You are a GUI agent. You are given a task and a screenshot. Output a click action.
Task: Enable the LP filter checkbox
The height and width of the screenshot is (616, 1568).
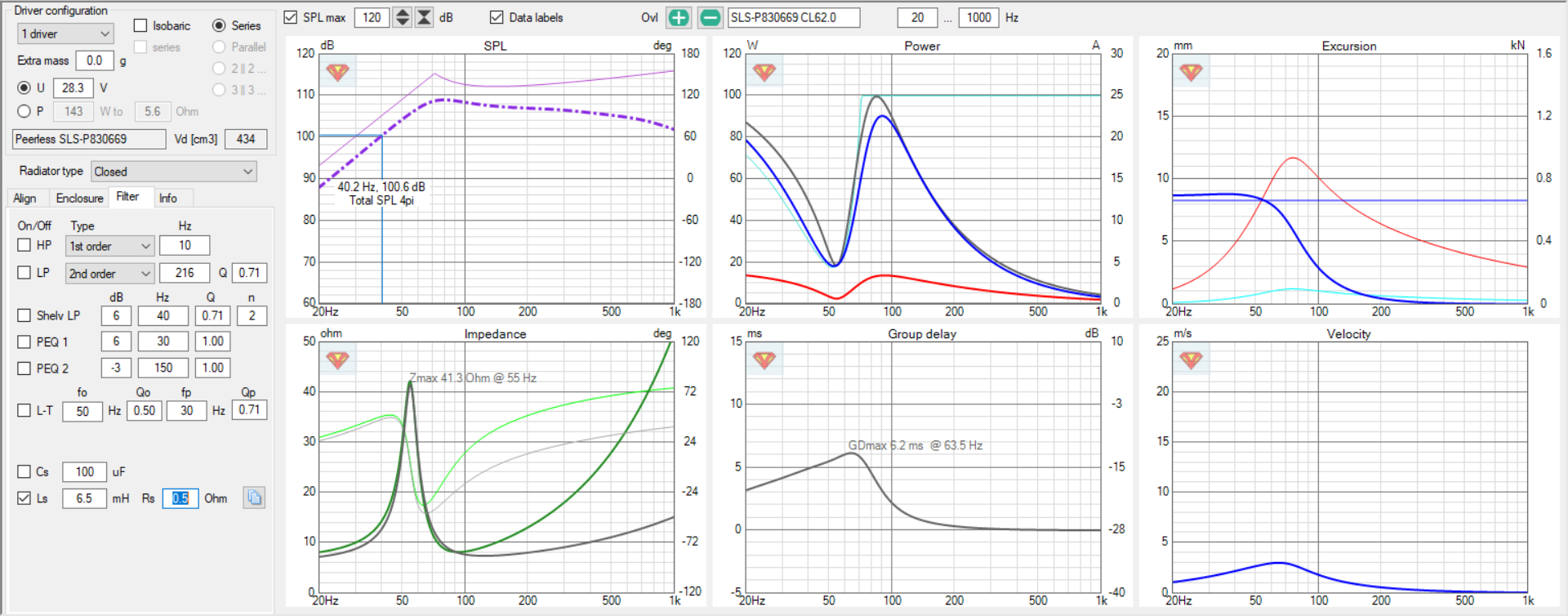(x=24, y=273)
